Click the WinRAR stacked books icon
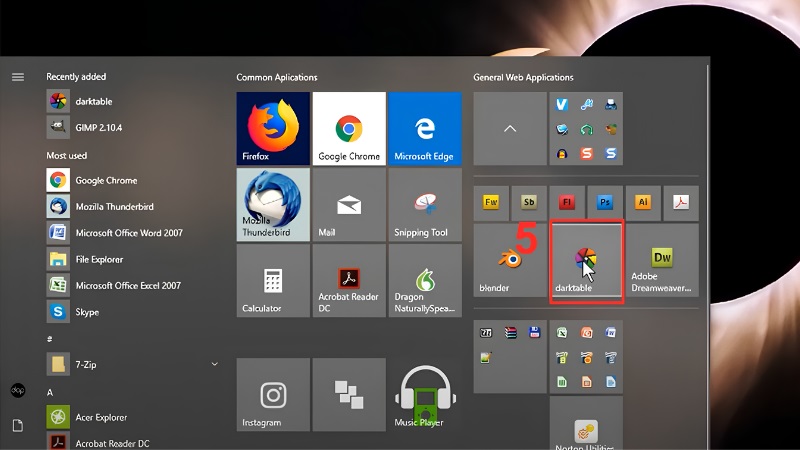The height and width of the screenshot is (450, 800). pyautogui.click(x=510, y=333)
